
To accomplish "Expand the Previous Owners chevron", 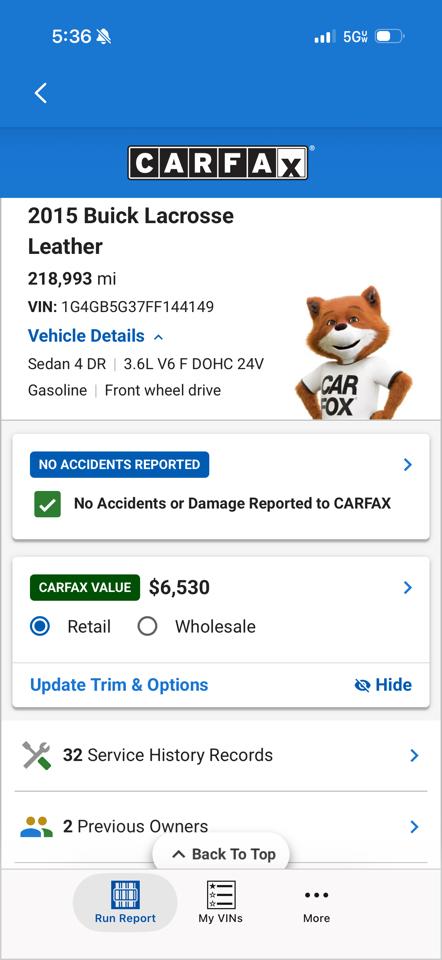I will coord(414,827).
